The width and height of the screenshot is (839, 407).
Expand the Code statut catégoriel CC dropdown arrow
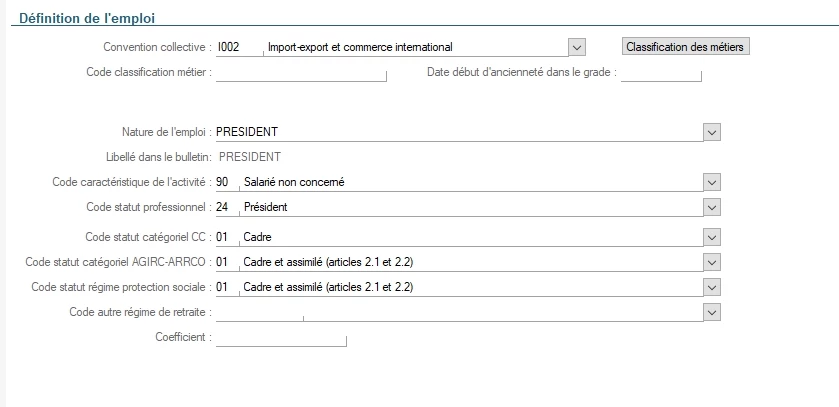point(711,237)
